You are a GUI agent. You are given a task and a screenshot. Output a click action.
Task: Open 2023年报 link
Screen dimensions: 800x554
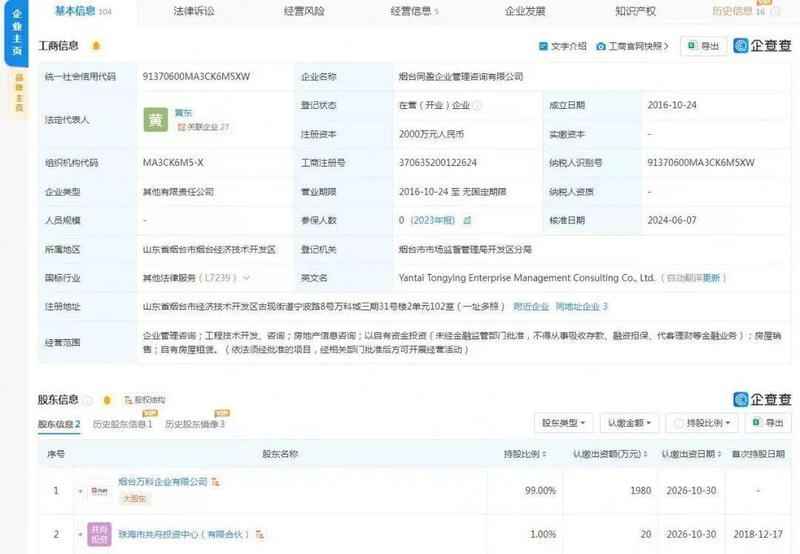click(x=433, y=220)
